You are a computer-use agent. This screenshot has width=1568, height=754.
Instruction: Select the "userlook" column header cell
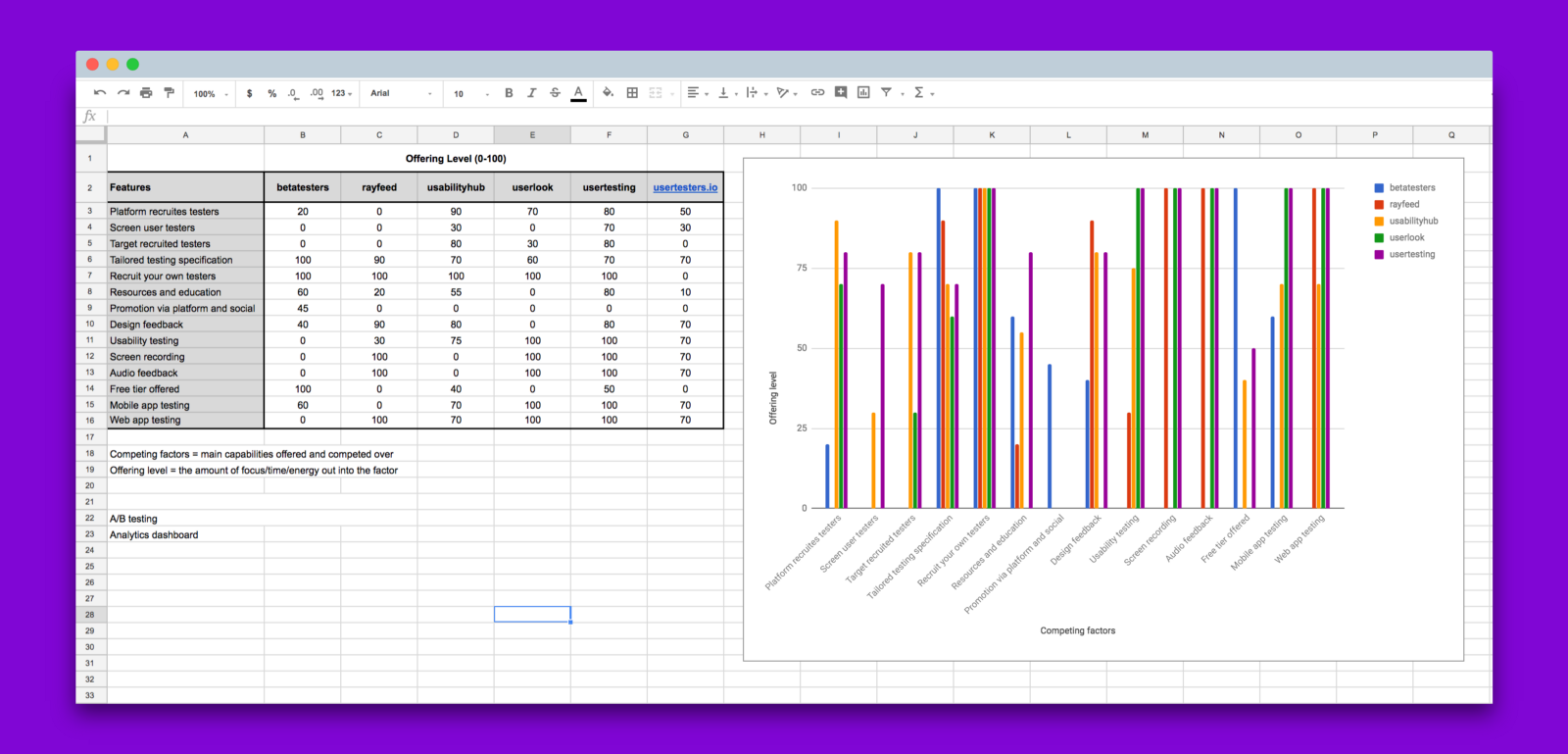[532, 187]
